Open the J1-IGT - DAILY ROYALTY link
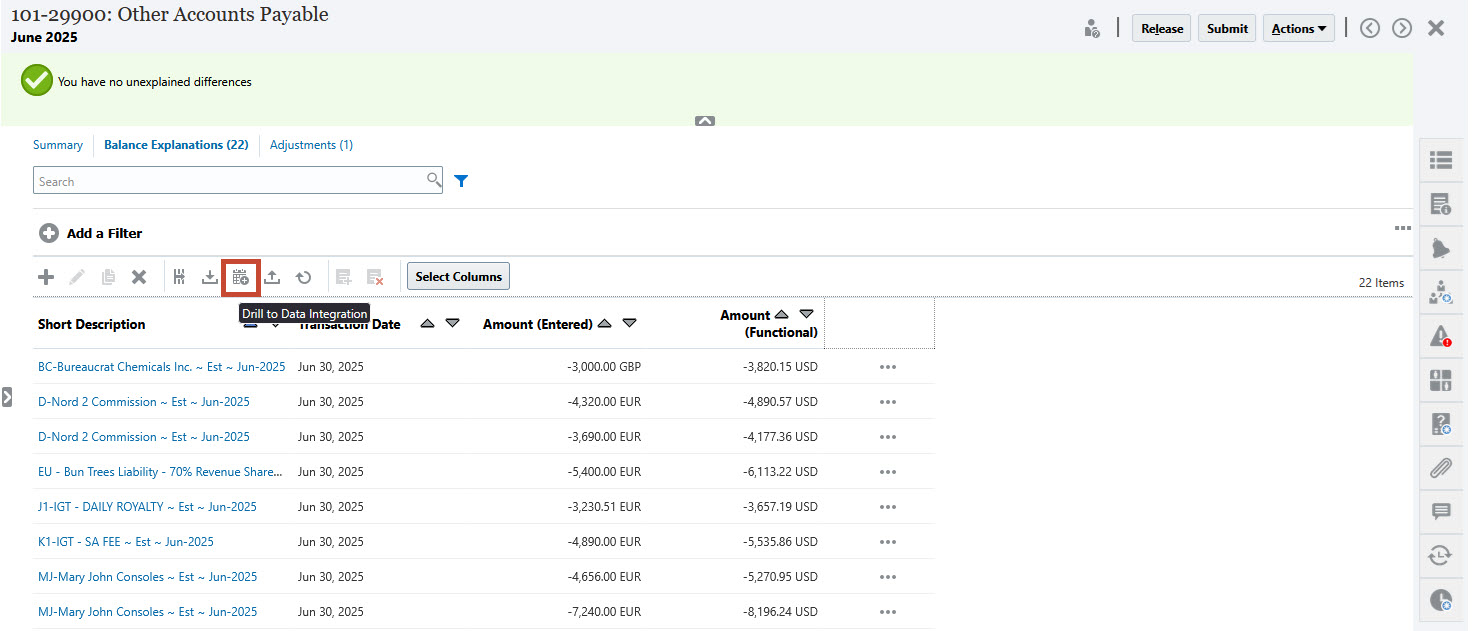This screenshot has width=1472, height=631. (x=147, y=507)
